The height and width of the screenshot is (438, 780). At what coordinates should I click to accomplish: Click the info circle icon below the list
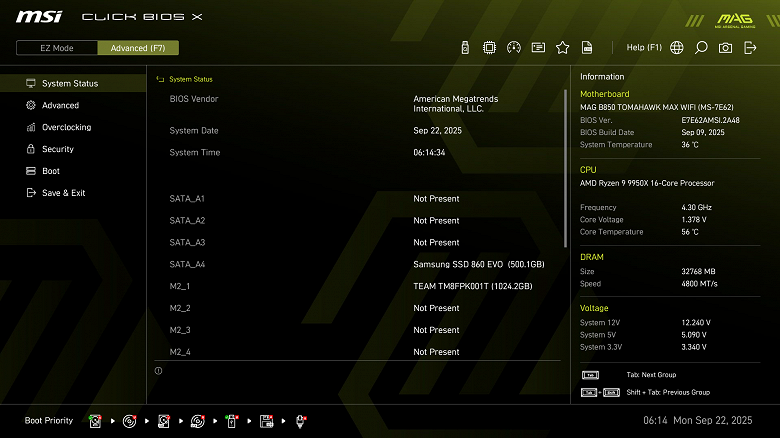pos(158,371)
